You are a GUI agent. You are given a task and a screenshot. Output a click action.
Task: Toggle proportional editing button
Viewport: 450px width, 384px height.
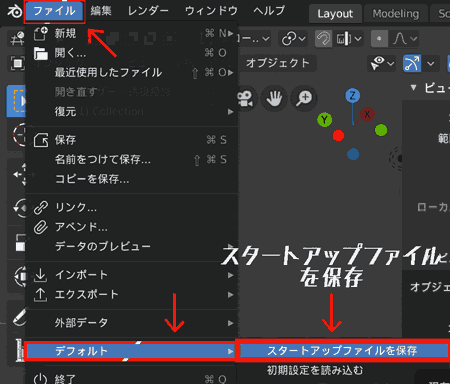click(x=379, y=39)
